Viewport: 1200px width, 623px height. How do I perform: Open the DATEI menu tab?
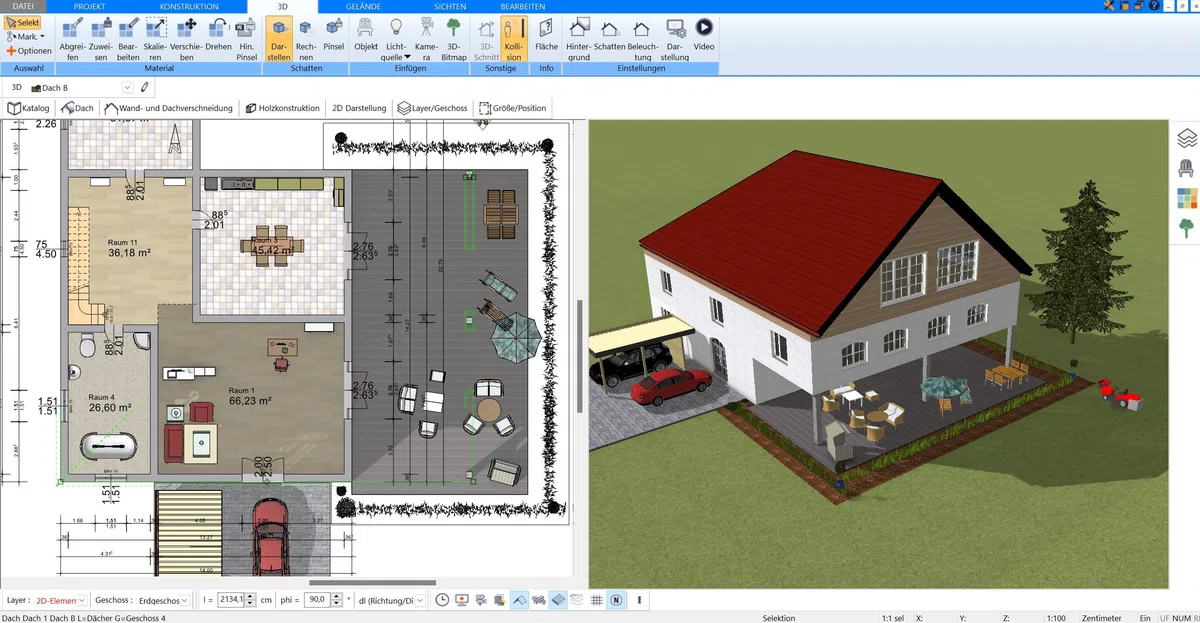23,6
